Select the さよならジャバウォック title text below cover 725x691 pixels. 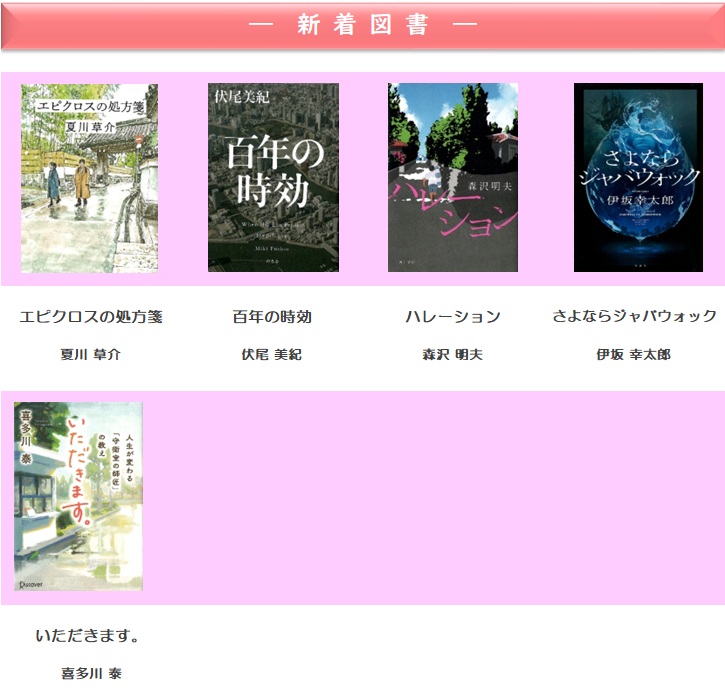coord(634,316)
